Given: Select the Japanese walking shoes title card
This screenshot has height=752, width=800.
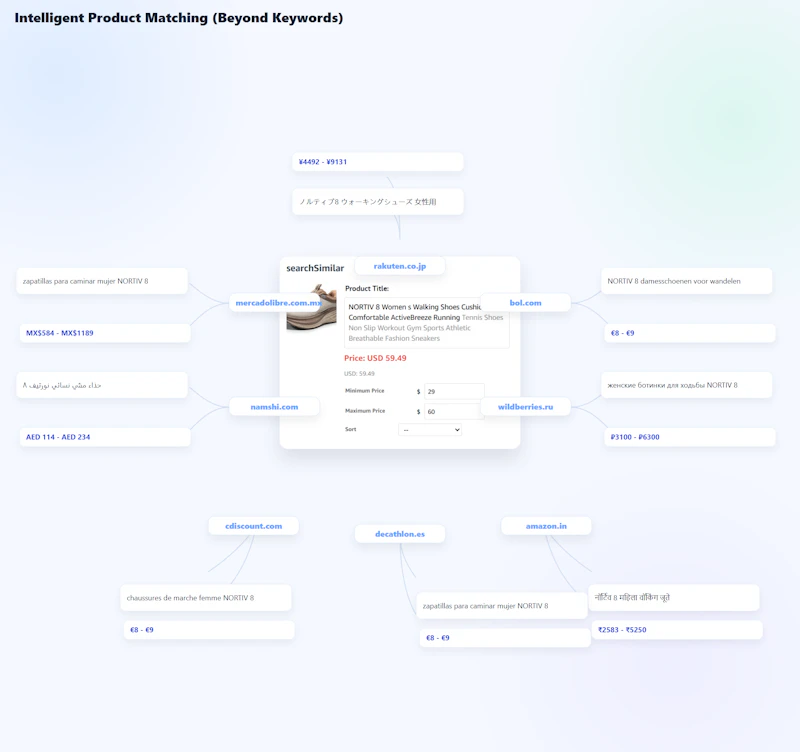Looking at the screenshot, I should point(378,202).
